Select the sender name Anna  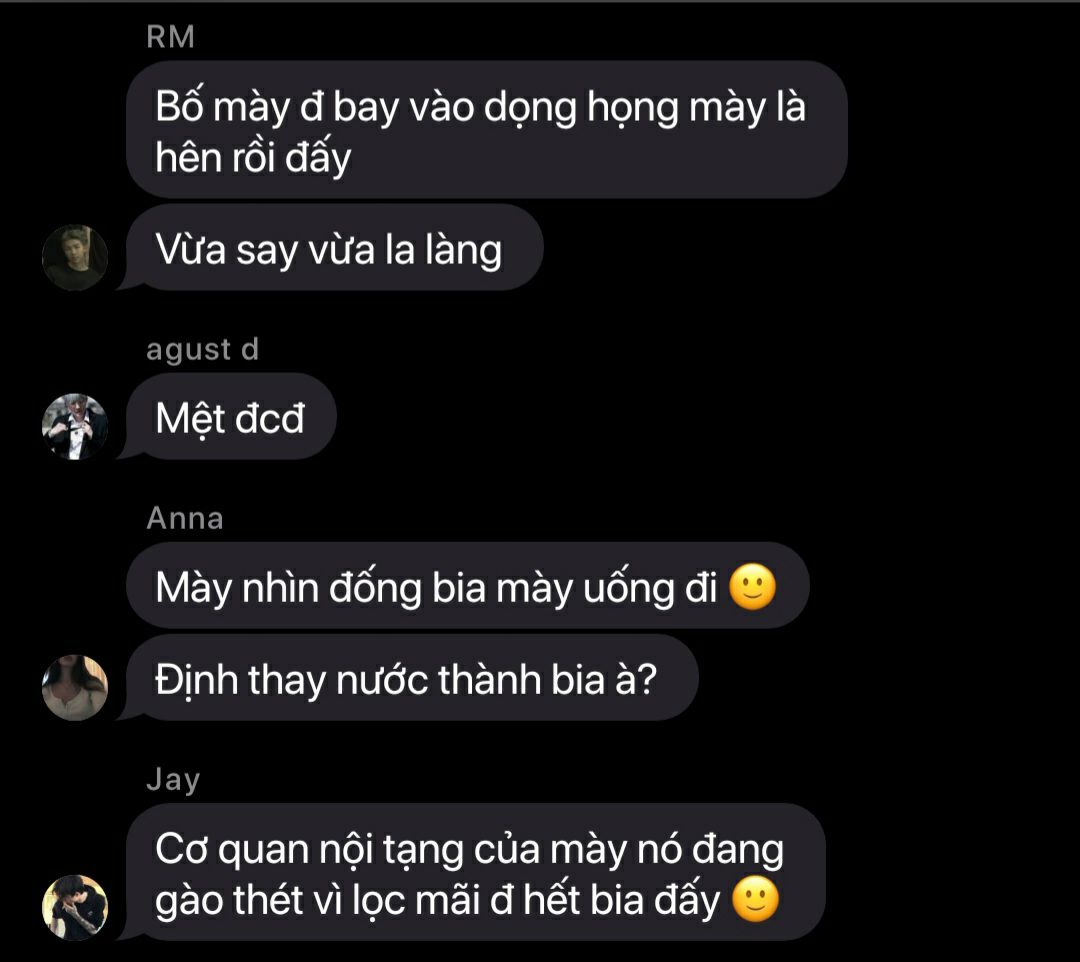click(185, 518)
